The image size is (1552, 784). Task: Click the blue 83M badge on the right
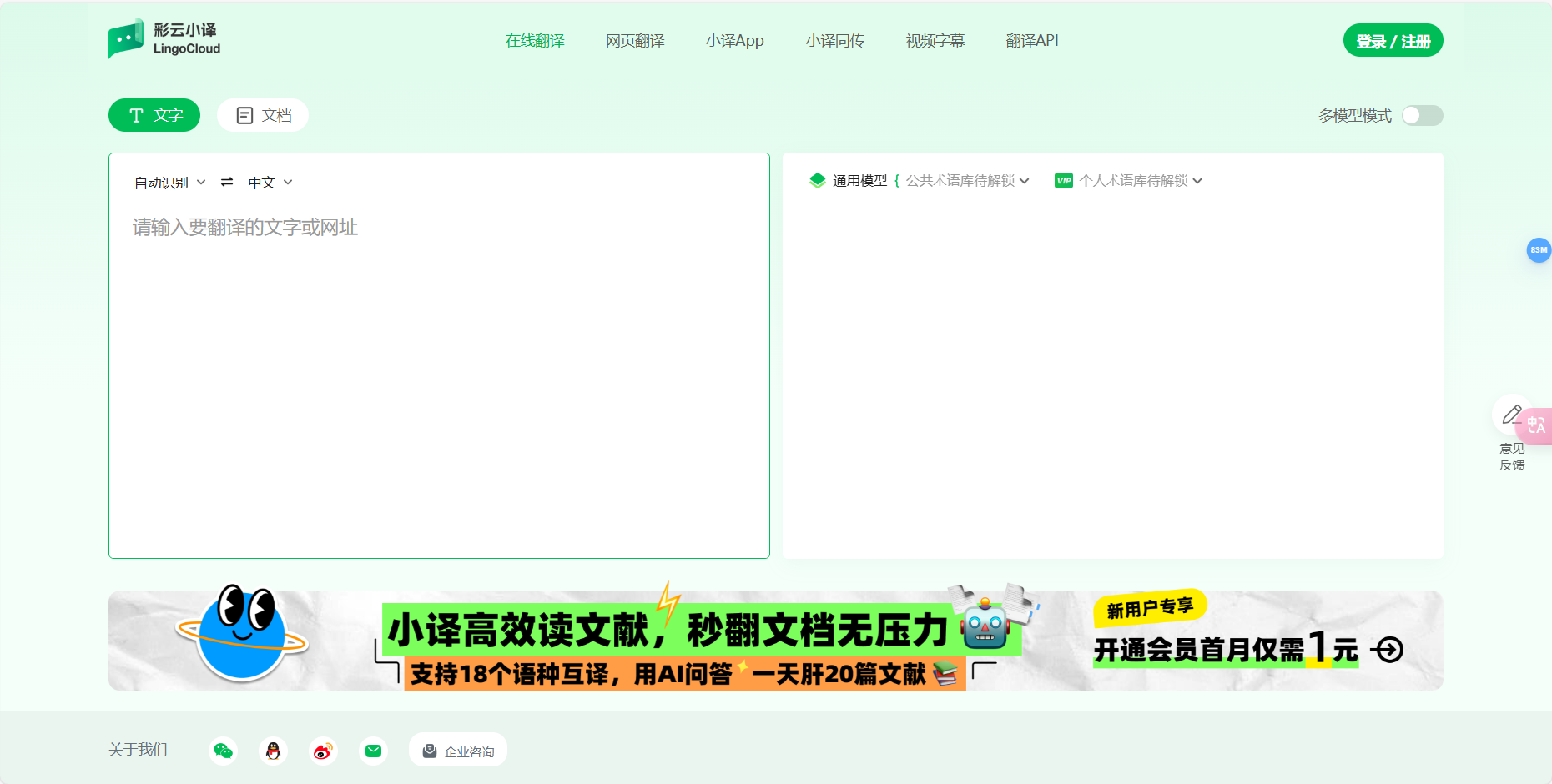tap(1539, 250)
